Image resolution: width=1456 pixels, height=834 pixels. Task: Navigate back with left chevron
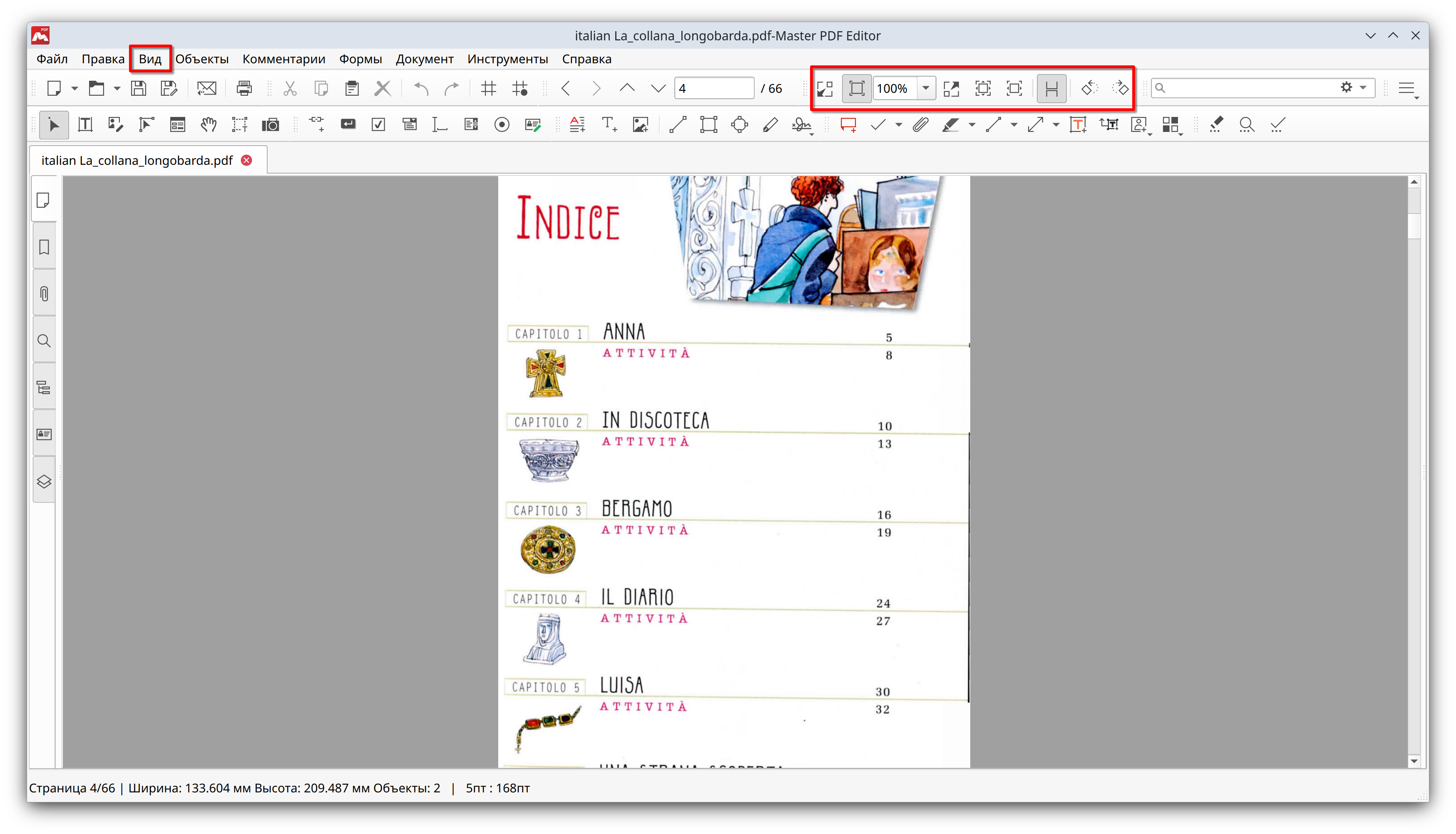(566, 88)
